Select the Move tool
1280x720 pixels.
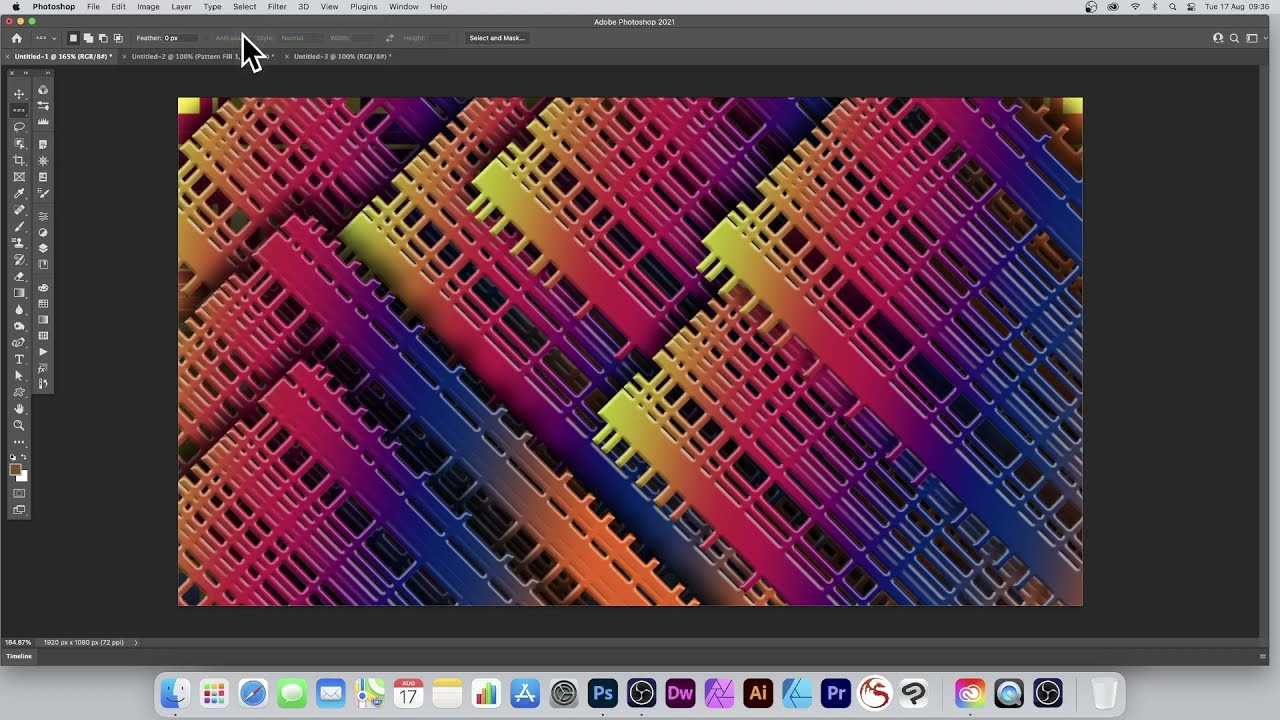click(x=19, y=94)
